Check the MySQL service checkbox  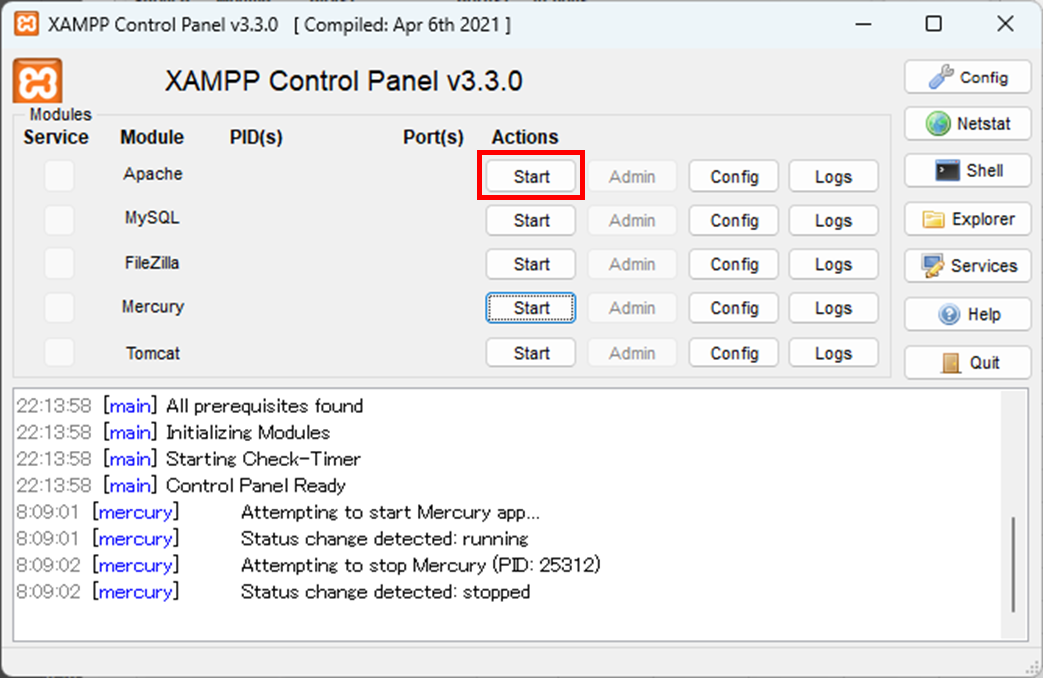[58, 219]
